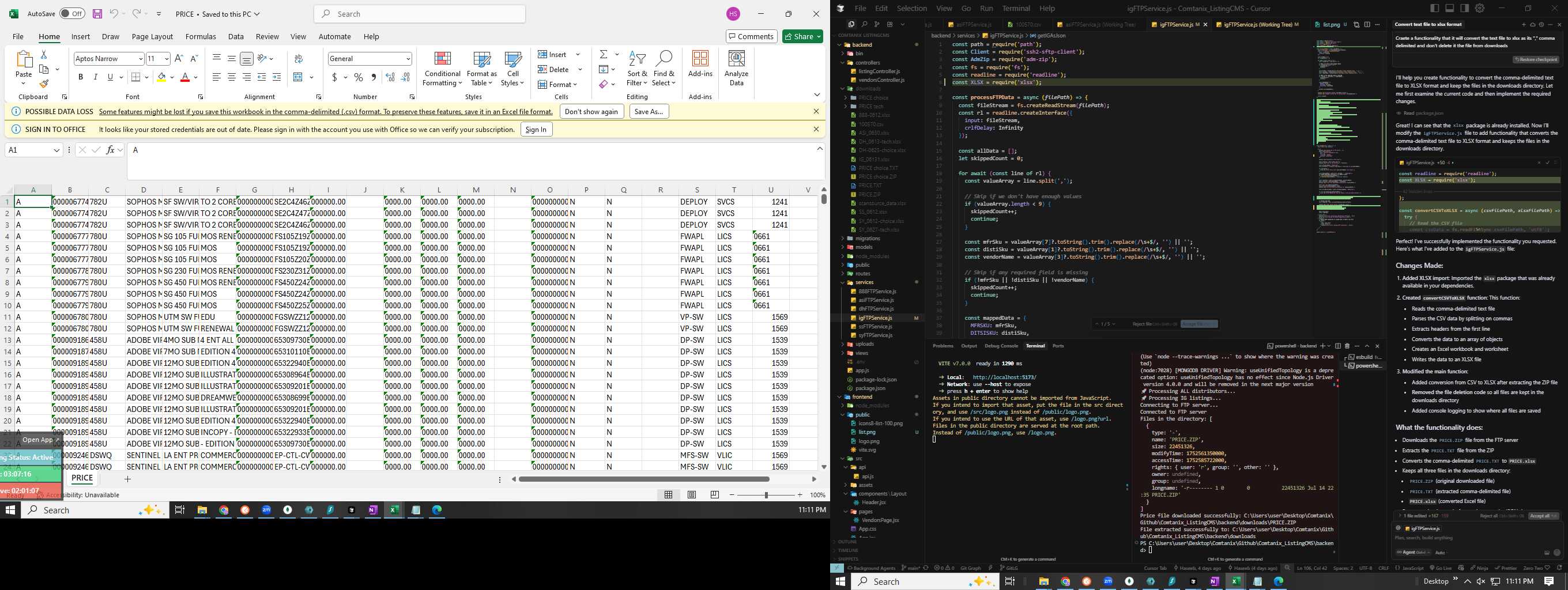
Task: Click the Split Editor icon in Cursor
Action: [x=1367, y=24]
